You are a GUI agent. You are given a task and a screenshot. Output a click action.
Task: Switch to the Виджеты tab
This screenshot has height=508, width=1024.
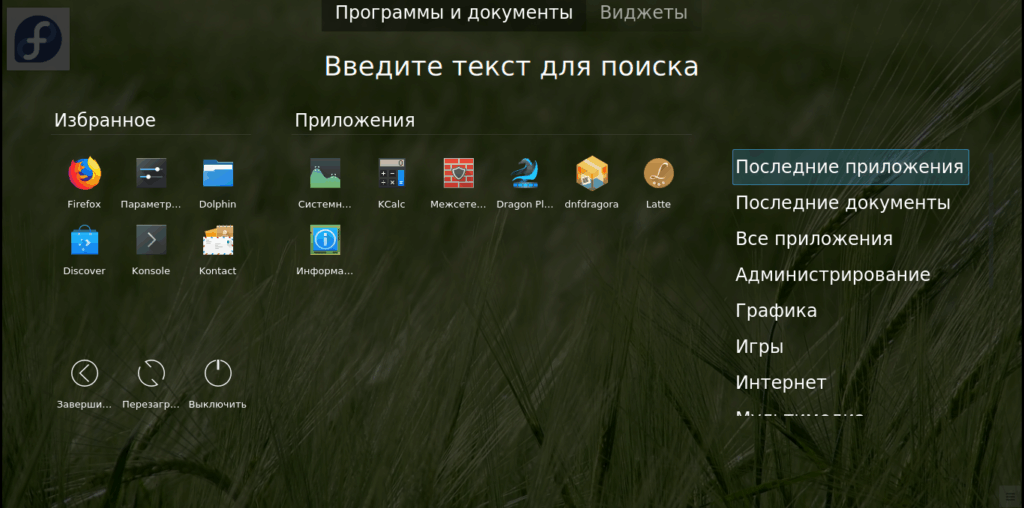point(643,13)
